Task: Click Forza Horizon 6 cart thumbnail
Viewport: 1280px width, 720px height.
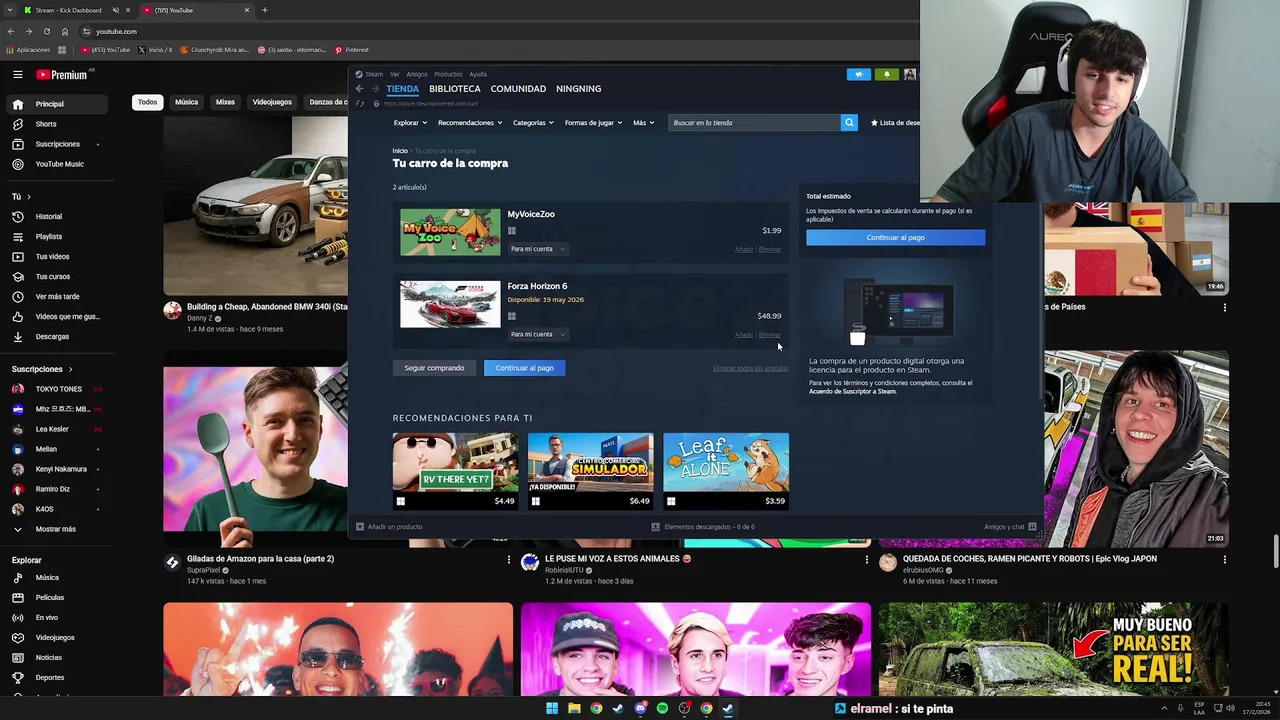Action: [x=450, y=304]
